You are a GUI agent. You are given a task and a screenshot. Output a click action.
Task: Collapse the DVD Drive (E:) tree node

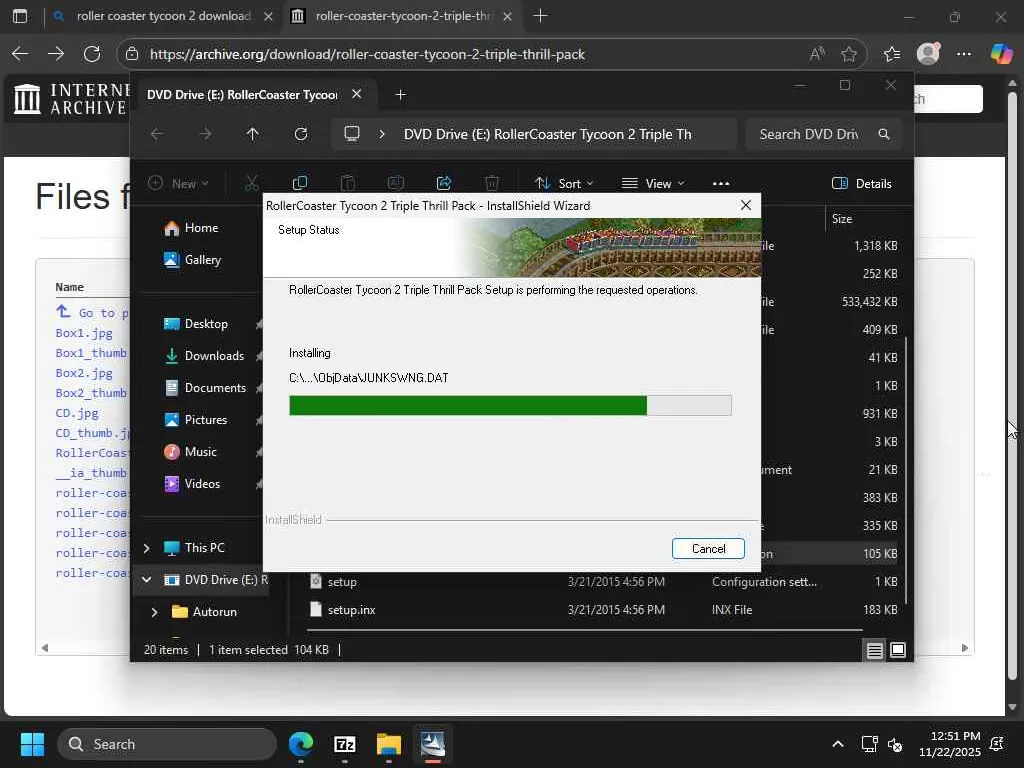(x=146, y=580)
